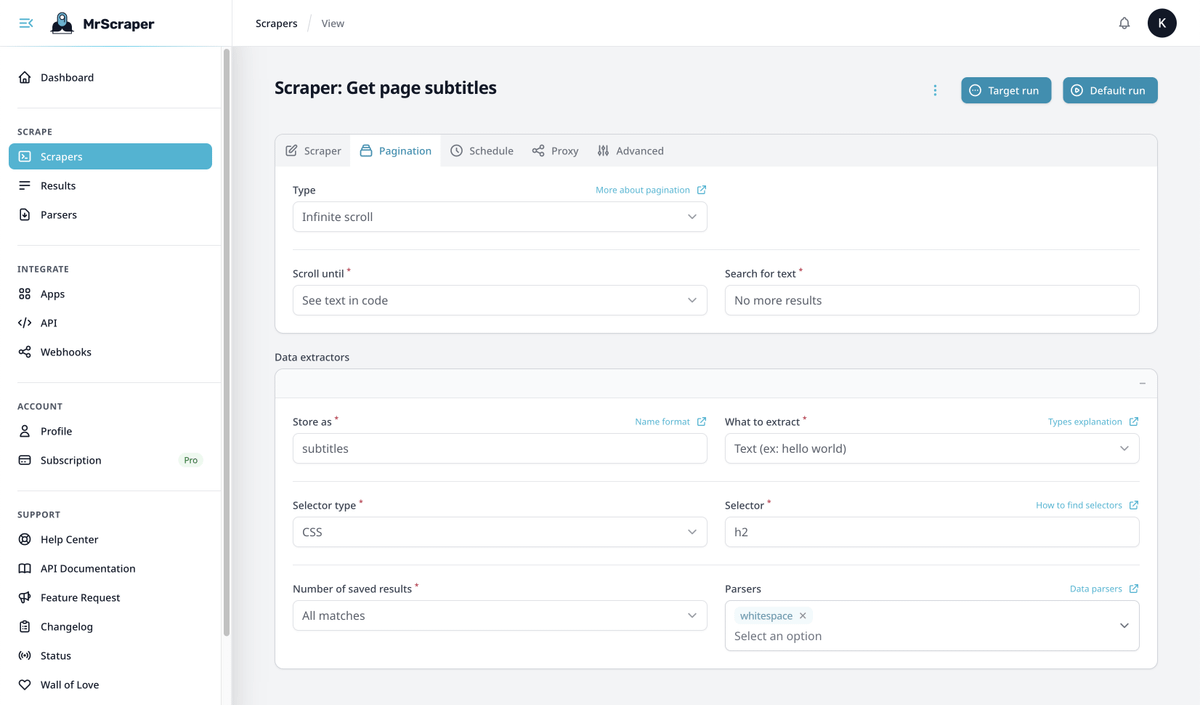Open the Advanced tab
The image size is (1200, 705).
(630, 151)
